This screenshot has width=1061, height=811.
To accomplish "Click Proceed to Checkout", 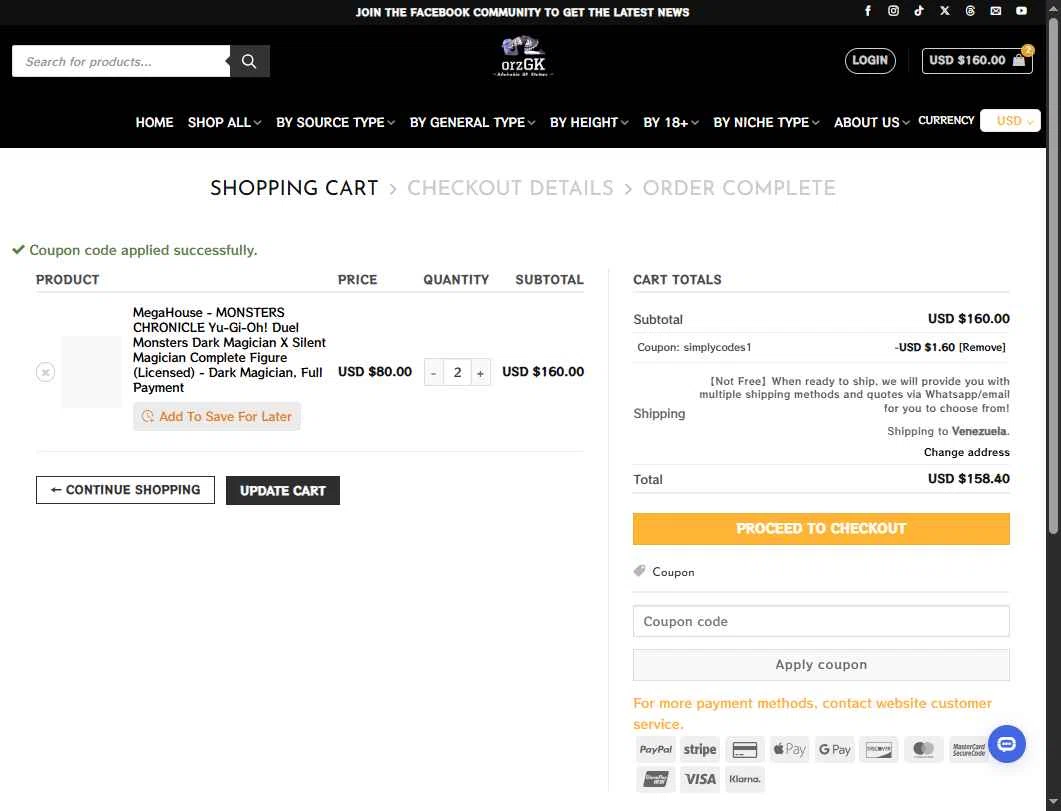I will (821, 528).
